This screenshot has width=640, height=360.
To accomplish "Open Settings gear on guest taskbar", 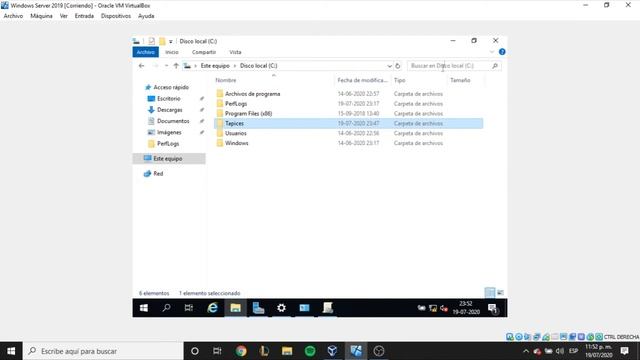I will (281, 308).
